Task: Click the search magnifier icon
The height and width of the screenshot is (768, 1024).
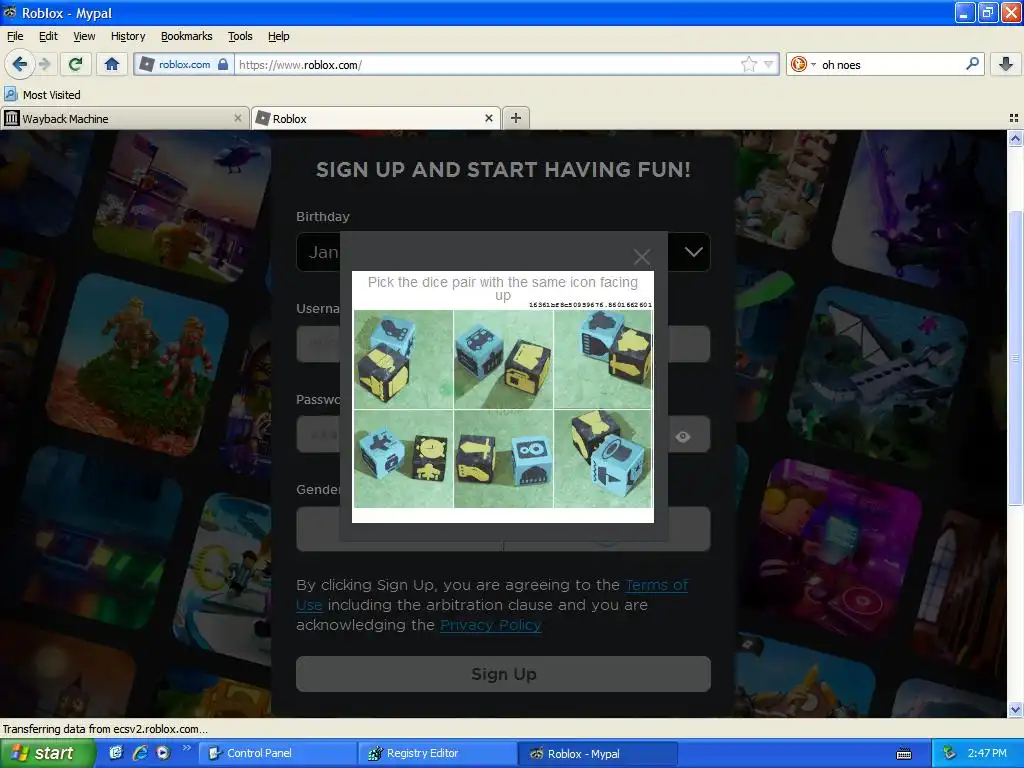Action: click(x=972, y=64)
